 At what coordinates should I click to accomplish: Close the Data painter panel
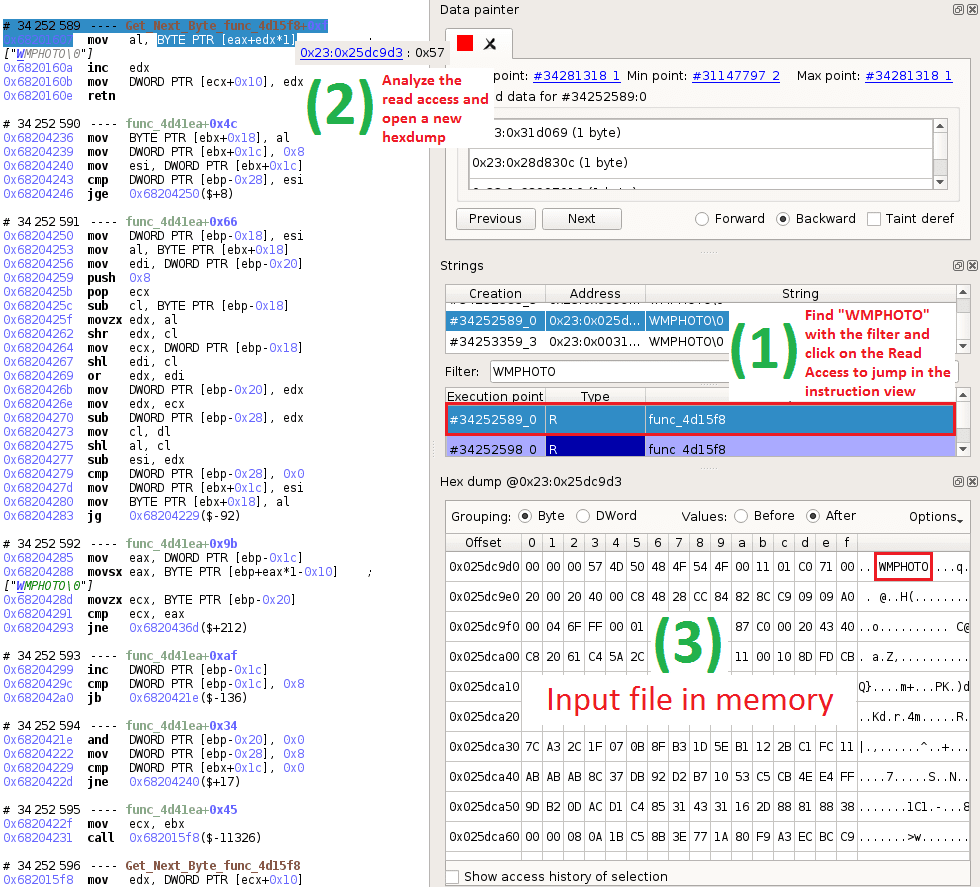click(x=972, y=9)
